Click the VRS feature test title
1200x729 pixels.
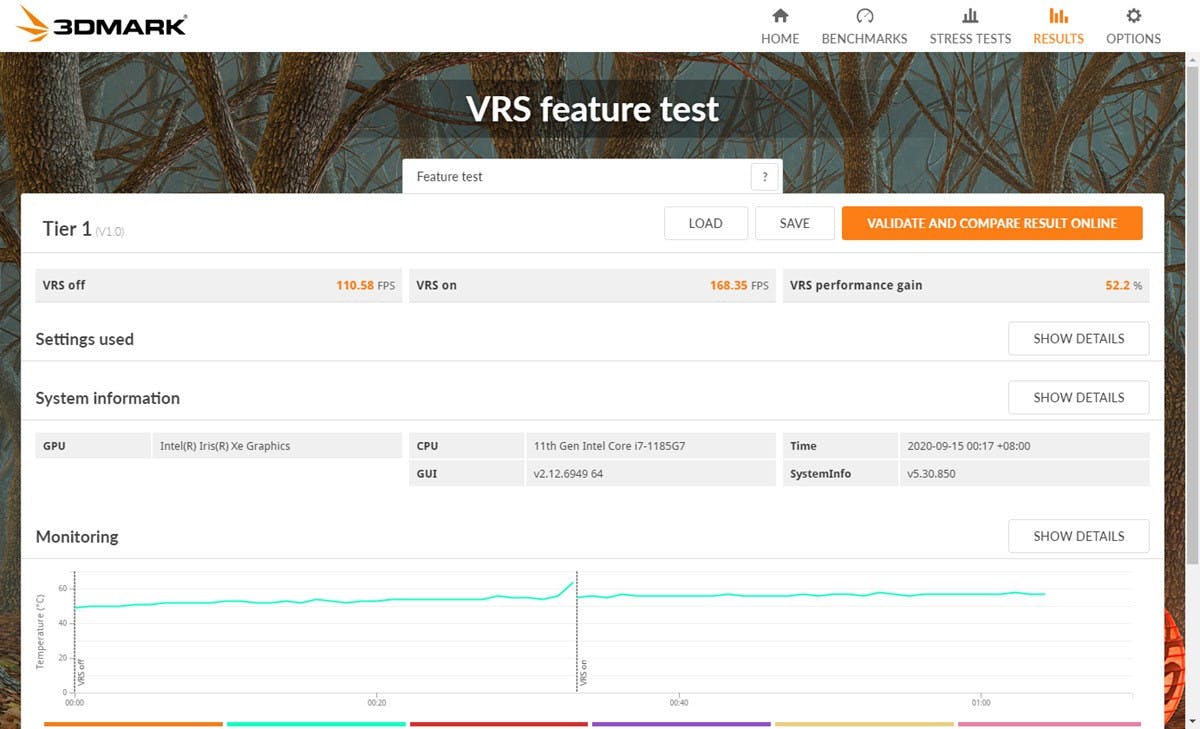[593, 108]
